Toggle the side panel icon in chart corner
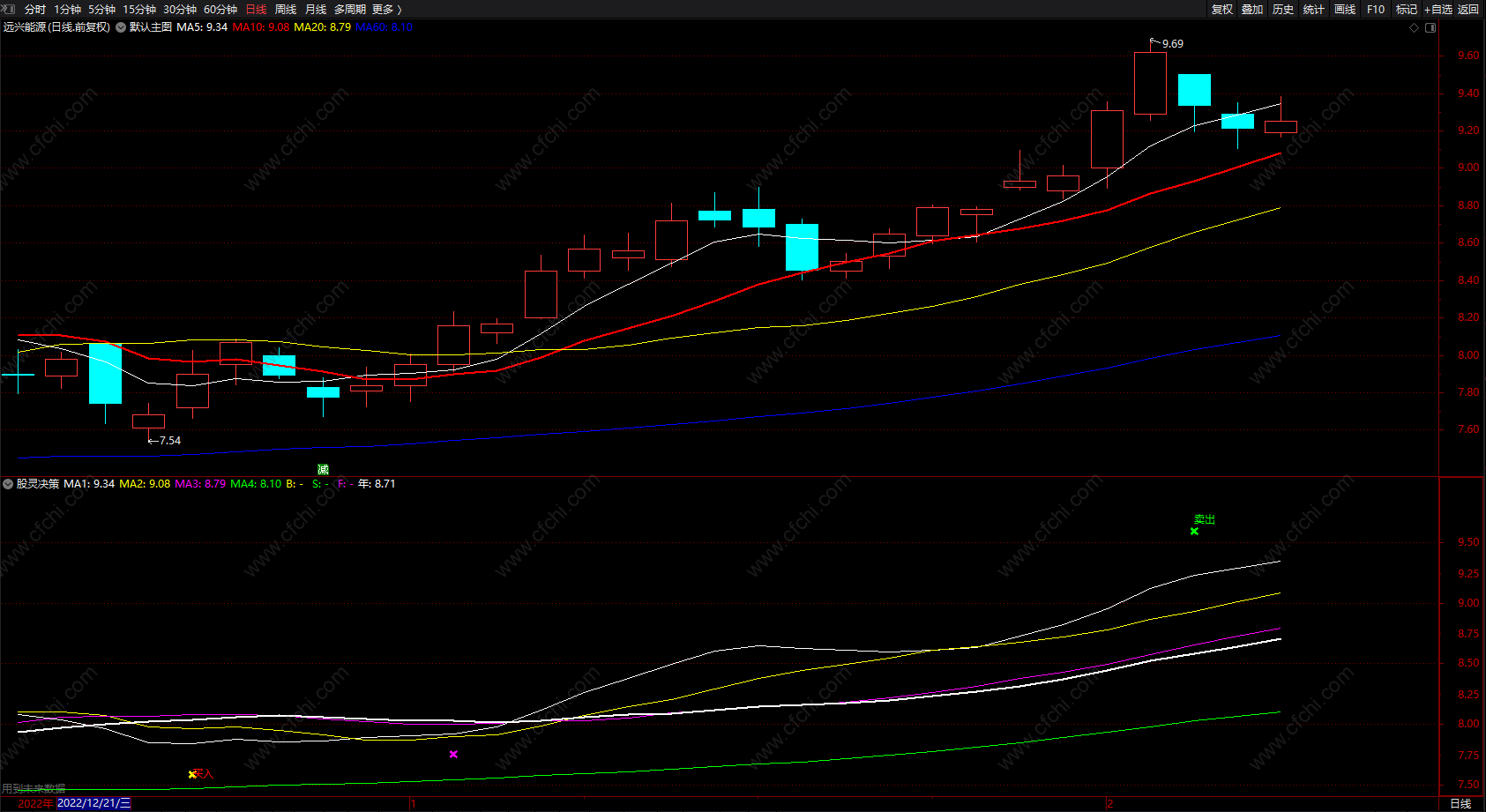1486x812 pixels. pyautogui.click(x=1430, y=27)
